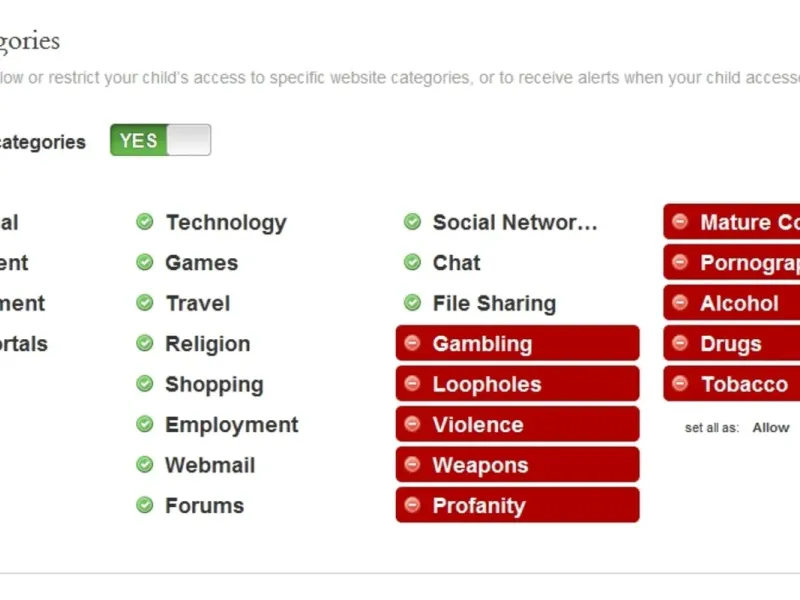The width and height of the screenshot is (800, 600).
Task: Click the red blocked icon beside Tobacco
Action: [x=680, y=384]
